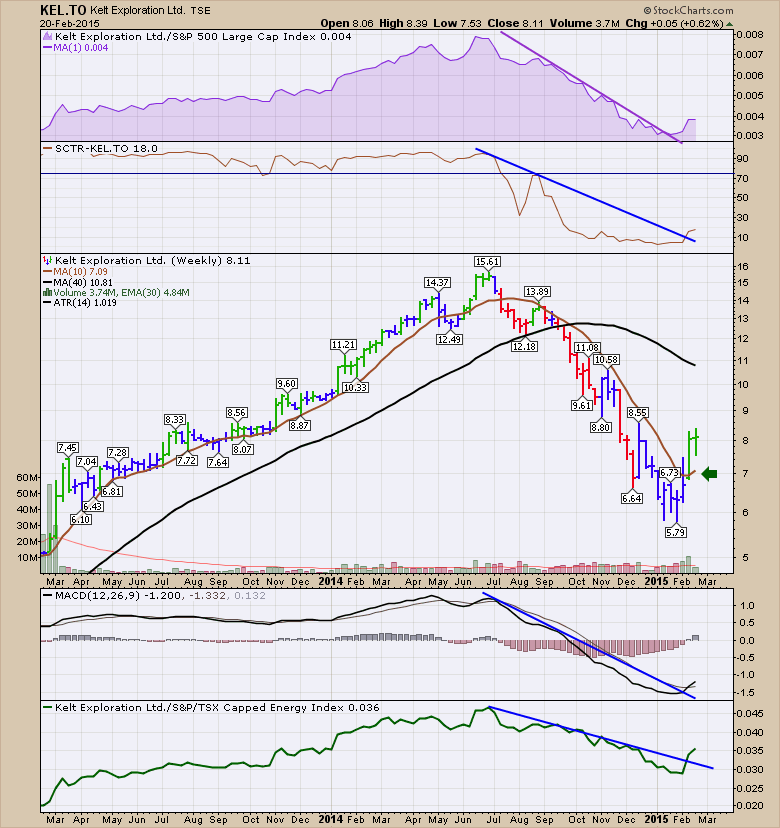Screen dimensions: 780x828
Task: Click the 90 level on the SCTR axis
Action: (743, 158)
